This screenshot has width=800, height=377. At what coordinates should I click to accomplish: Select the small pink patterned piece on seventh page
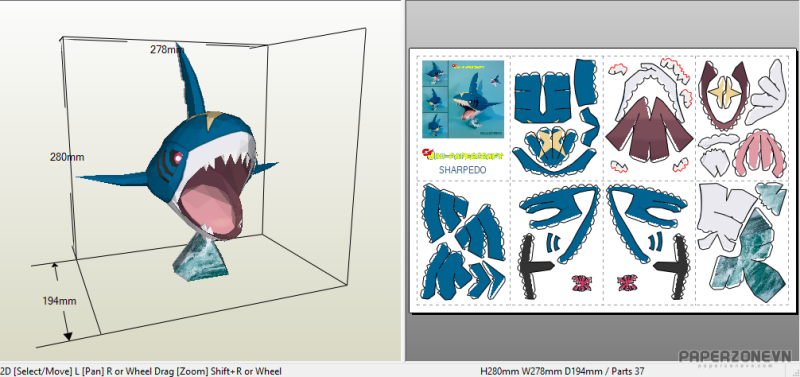tap(627, 283)
